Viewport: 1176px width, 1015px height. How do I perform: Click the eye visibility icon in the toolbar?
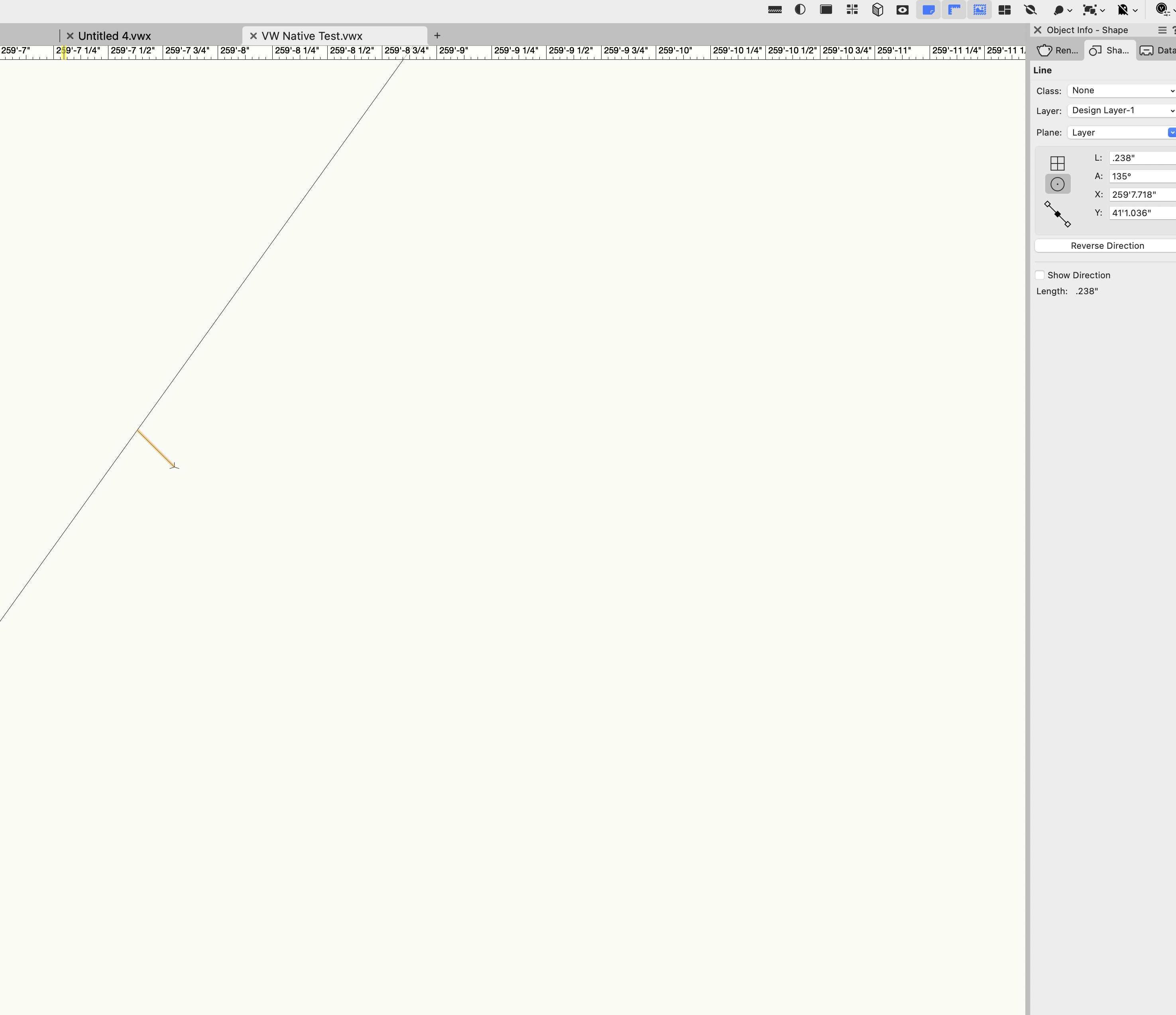pos(903,10)
